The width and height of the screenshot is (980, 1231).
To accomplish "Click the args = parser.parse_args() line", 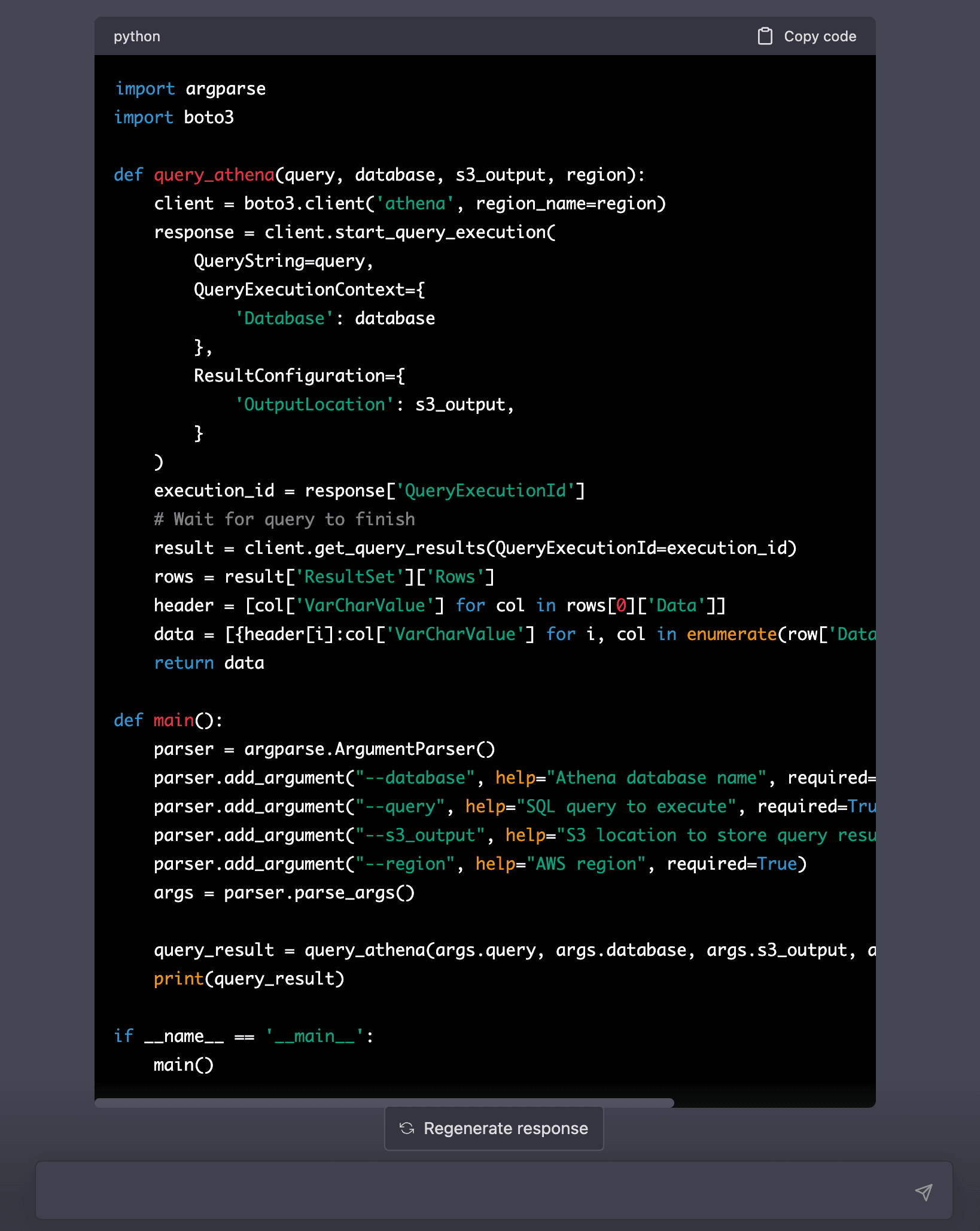I will [284, 892].
